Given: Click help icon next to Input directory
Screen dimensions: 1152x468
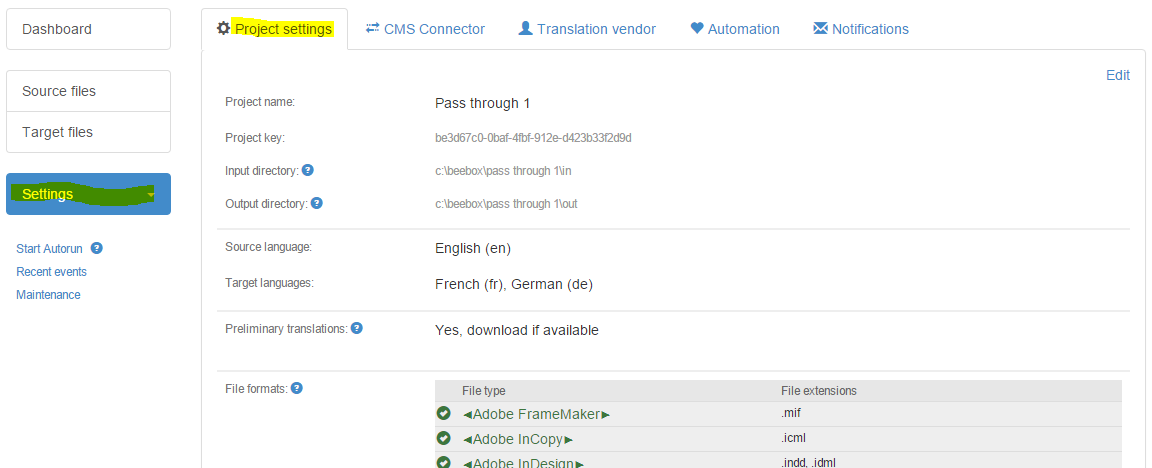Looking at the screenshot, I should 308,170.
